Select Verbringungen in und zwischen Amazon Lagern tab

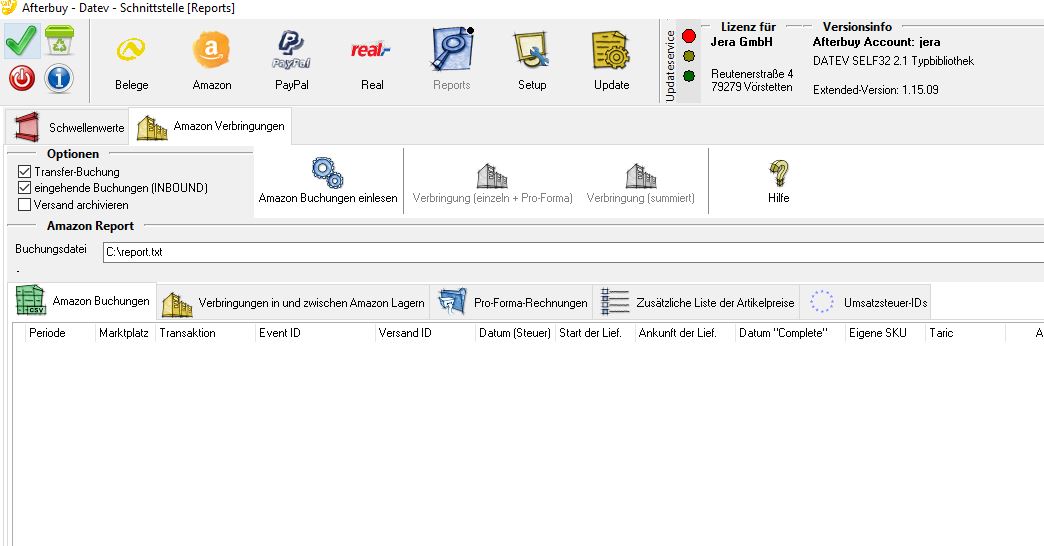tap(293, 302)
